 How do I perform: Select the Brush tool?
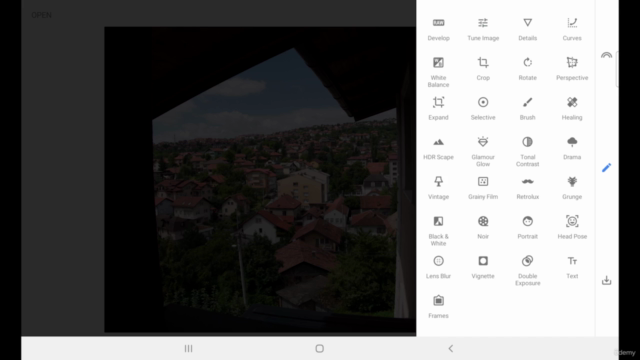point(527,109)
